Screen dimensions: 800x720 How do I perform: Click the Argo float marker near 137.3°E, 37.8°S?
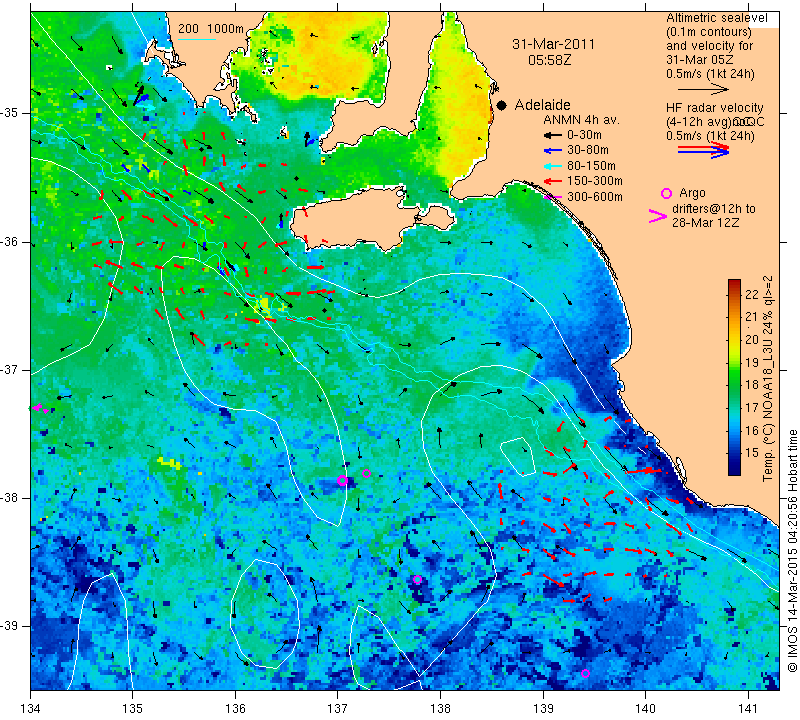(366, 474)
